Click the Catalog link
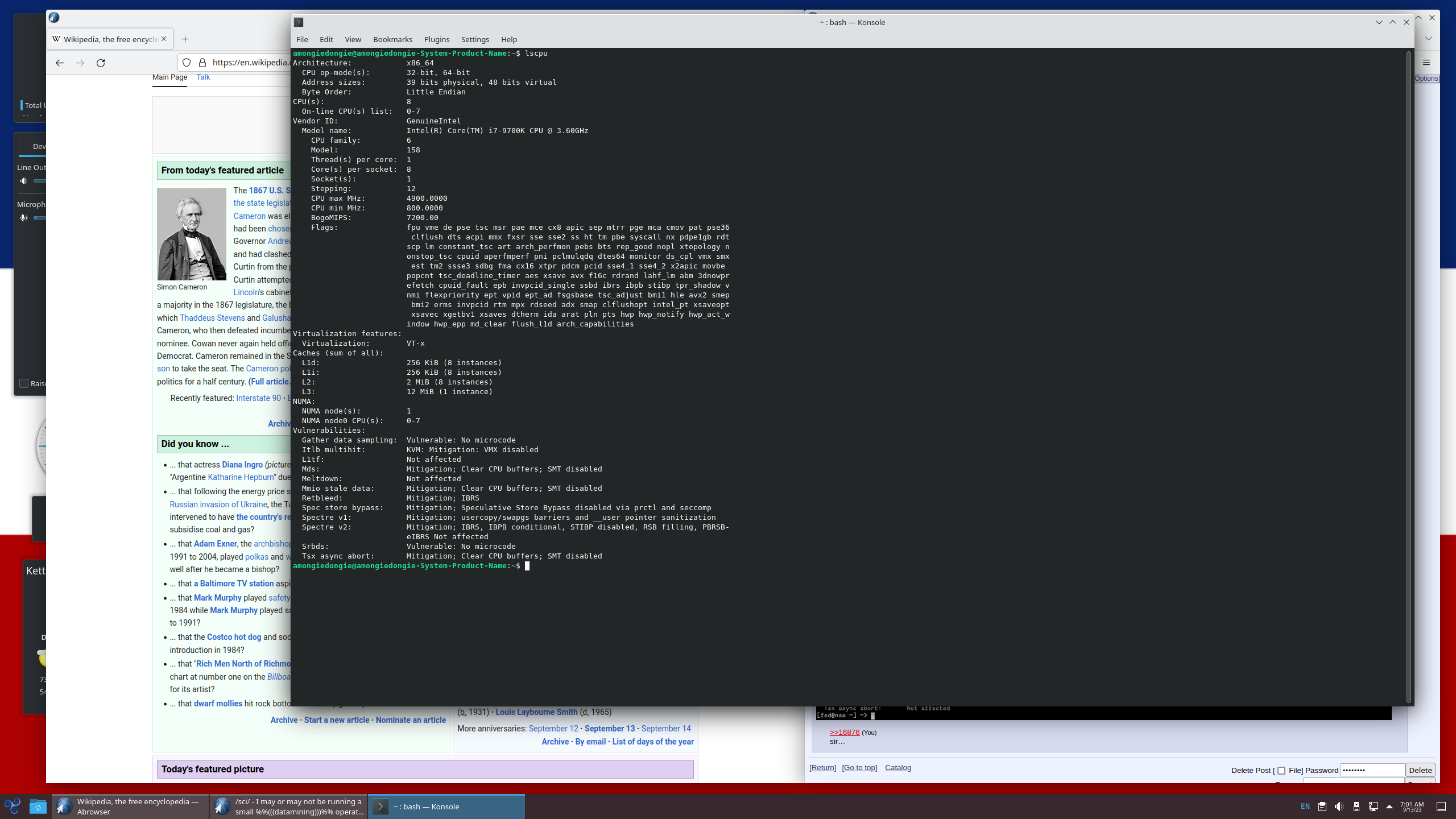 [897, 768]
